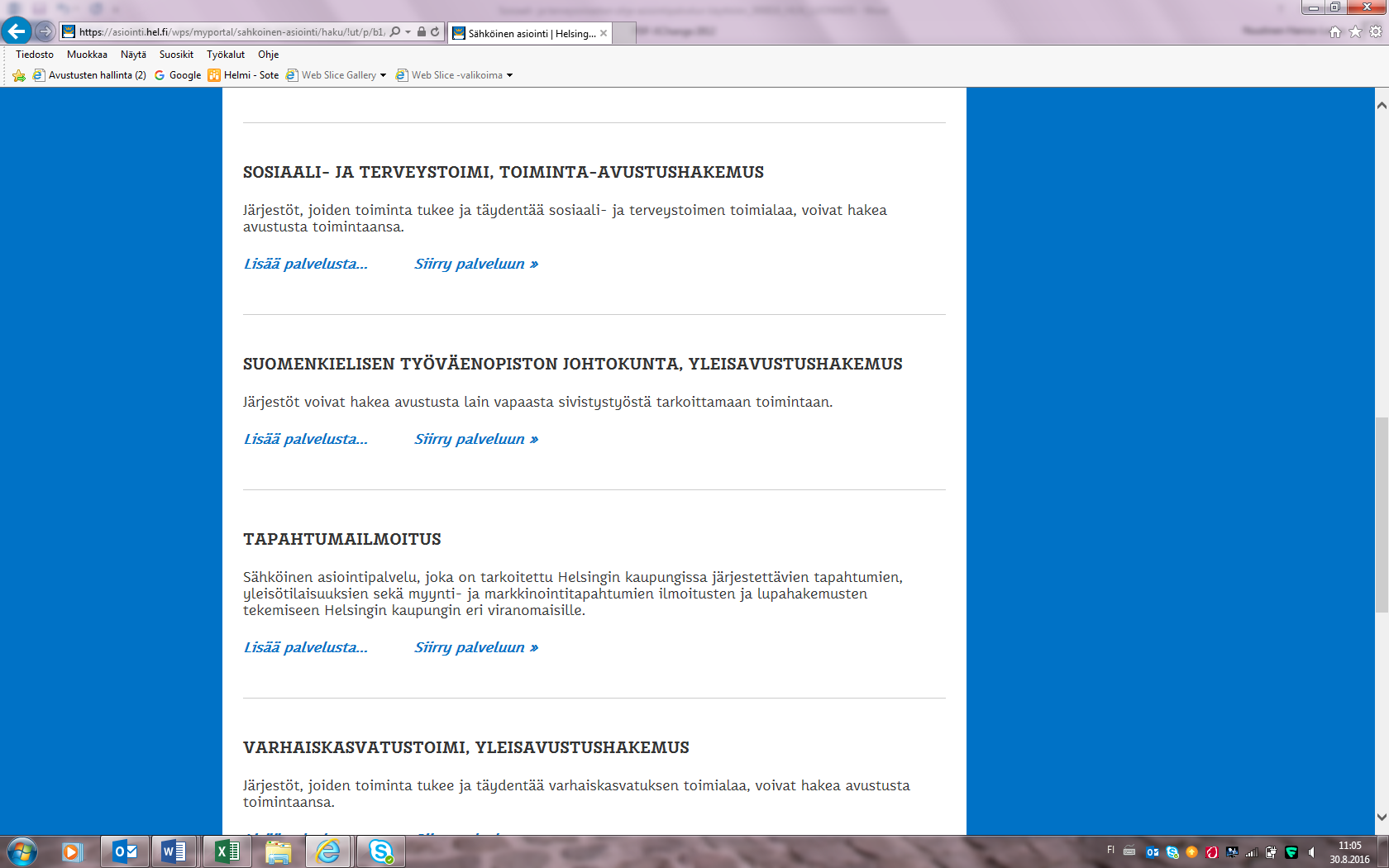Click the page scrollbar down arrow
Image resolution: width=1389 pixels, height=868 pixels.
1382,817
